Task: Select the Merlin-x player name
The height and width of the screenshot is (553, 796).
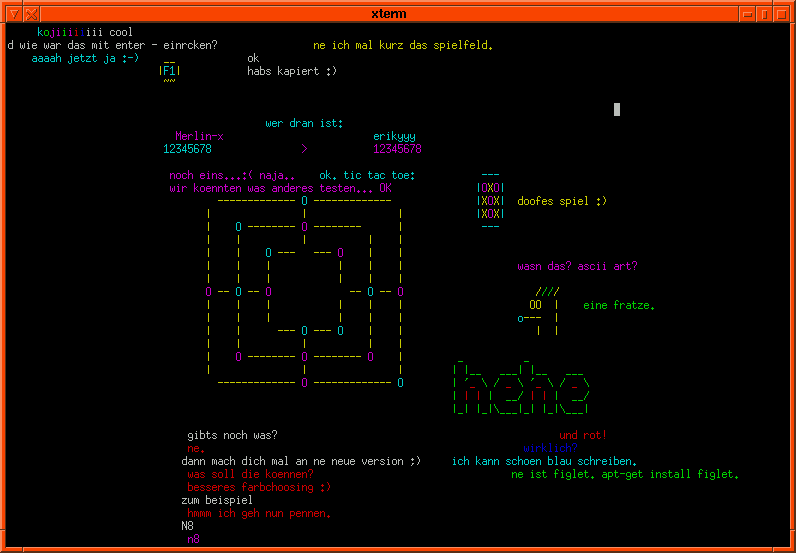Action: tap(199, 136)
